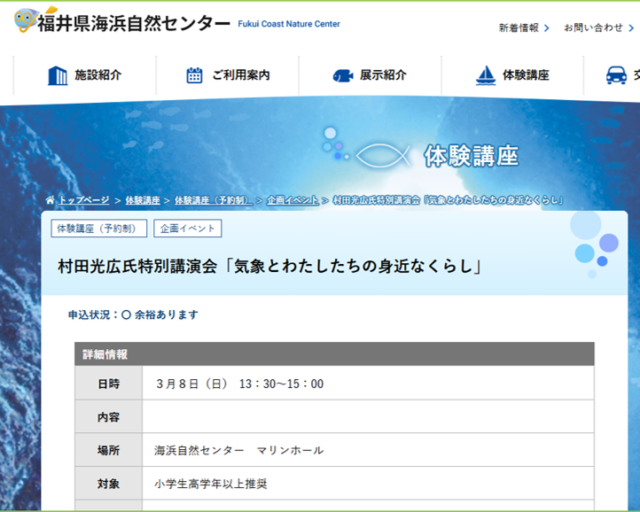Select the 企画イベント category tag

pyautogui.click(x=188, y=229)
